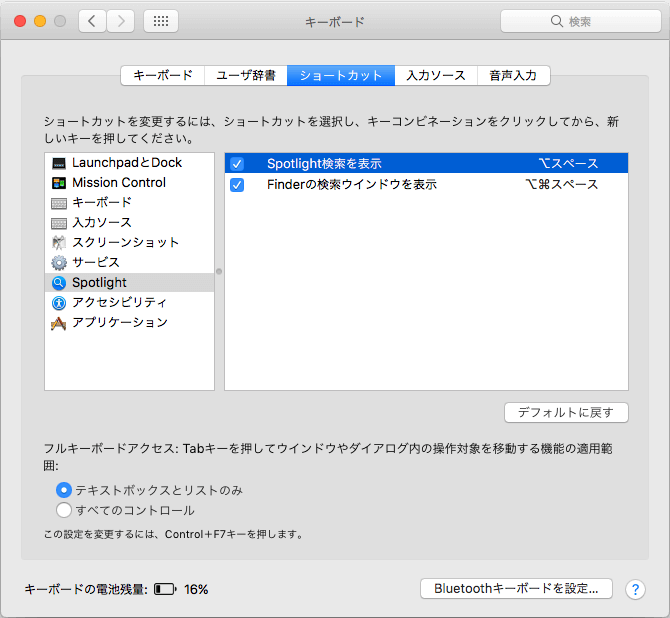This screenshot has height=618, width=670.
Task: Click the Mission Control category icon
Action: pos(59,183)
